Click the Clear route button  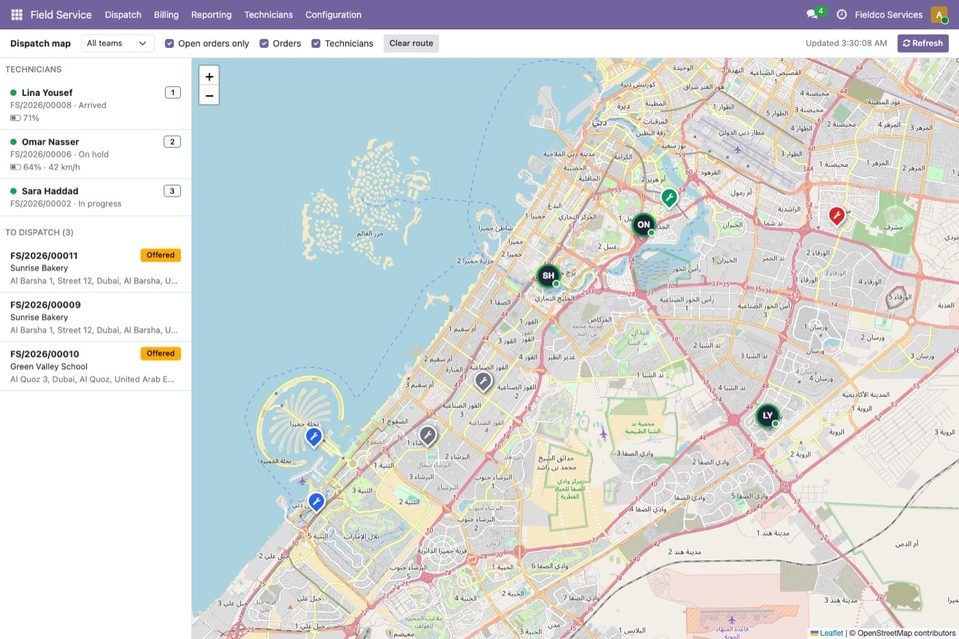coord(411,43)
